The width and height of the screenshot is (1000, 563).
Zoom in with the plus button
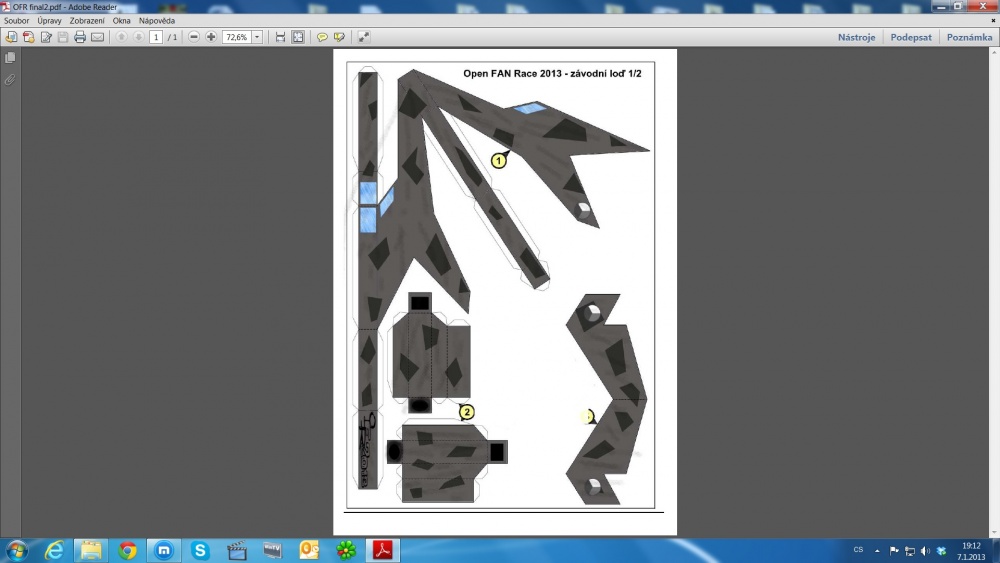(x=211, y=37)
